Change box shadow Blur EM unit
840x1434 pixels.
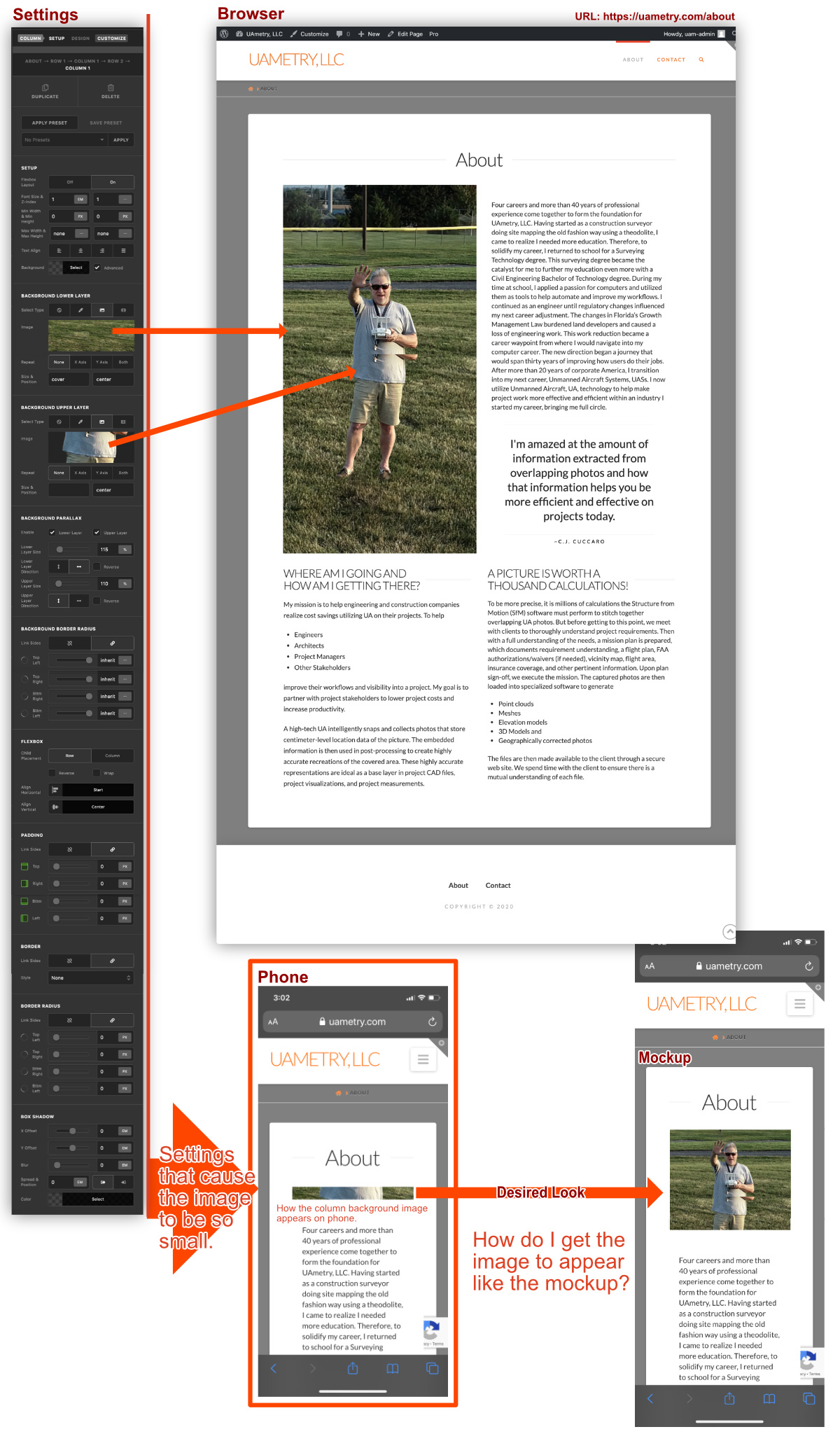pos(125,1165)
